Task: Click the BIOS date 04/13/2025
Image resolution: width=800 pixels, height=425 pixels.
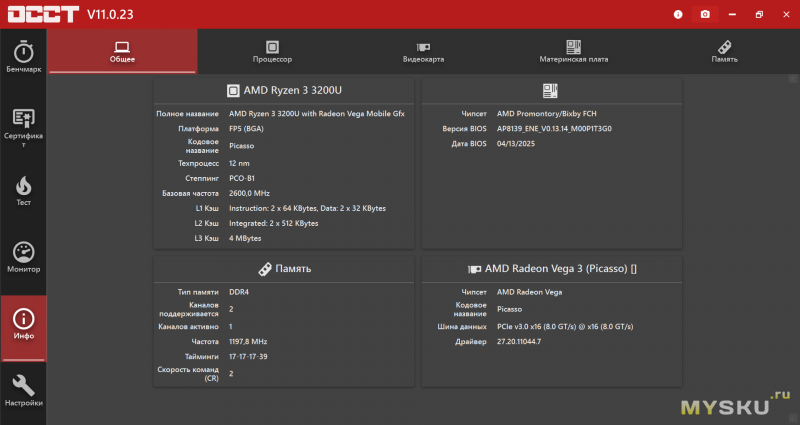Action: pos(516,144)
